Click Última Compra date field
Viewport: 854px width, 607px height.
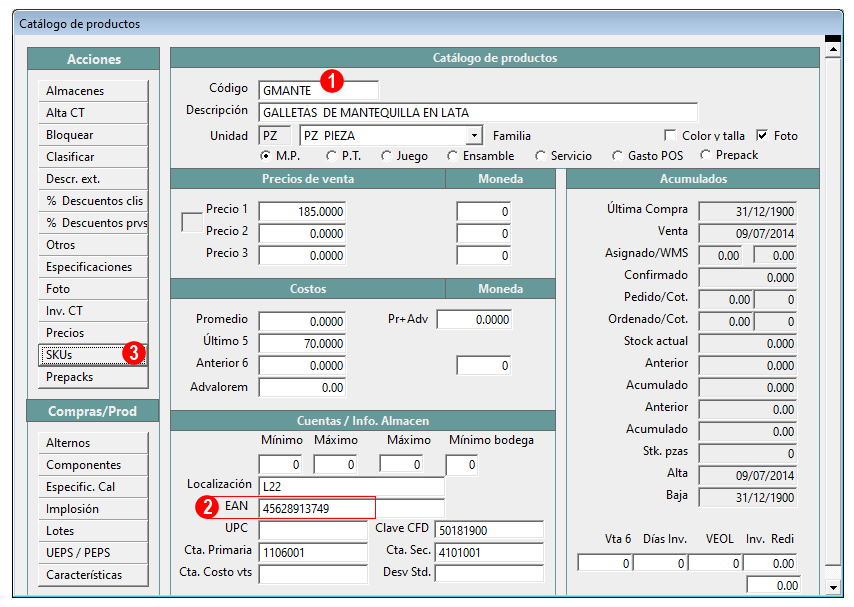[x=748, y=211]
